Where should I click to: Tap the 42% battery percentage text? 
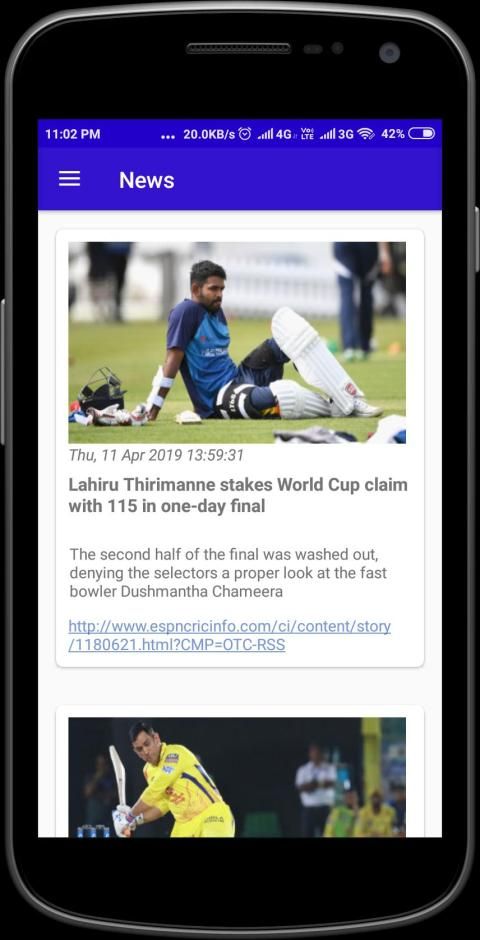point(393,134)
